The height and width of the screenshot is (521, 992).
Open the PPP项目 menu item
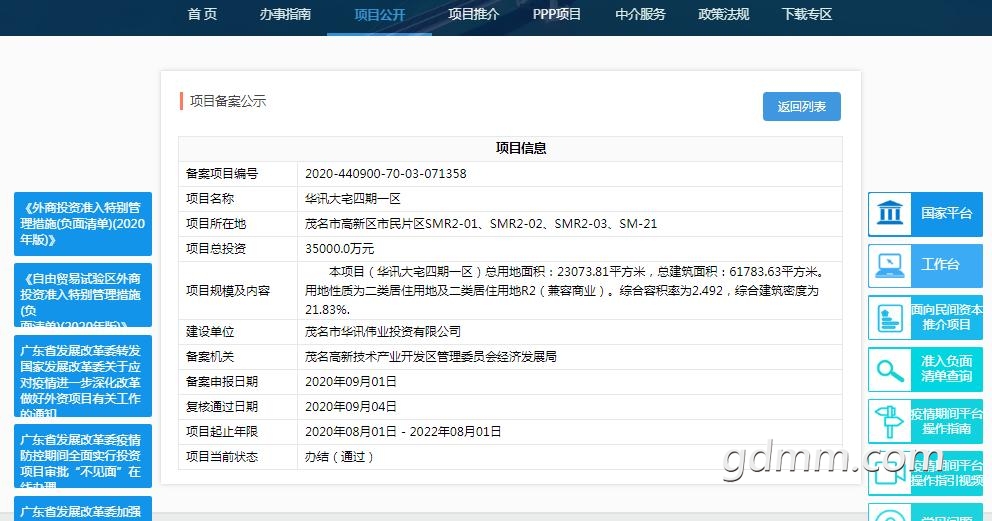[x=557, y=14]
